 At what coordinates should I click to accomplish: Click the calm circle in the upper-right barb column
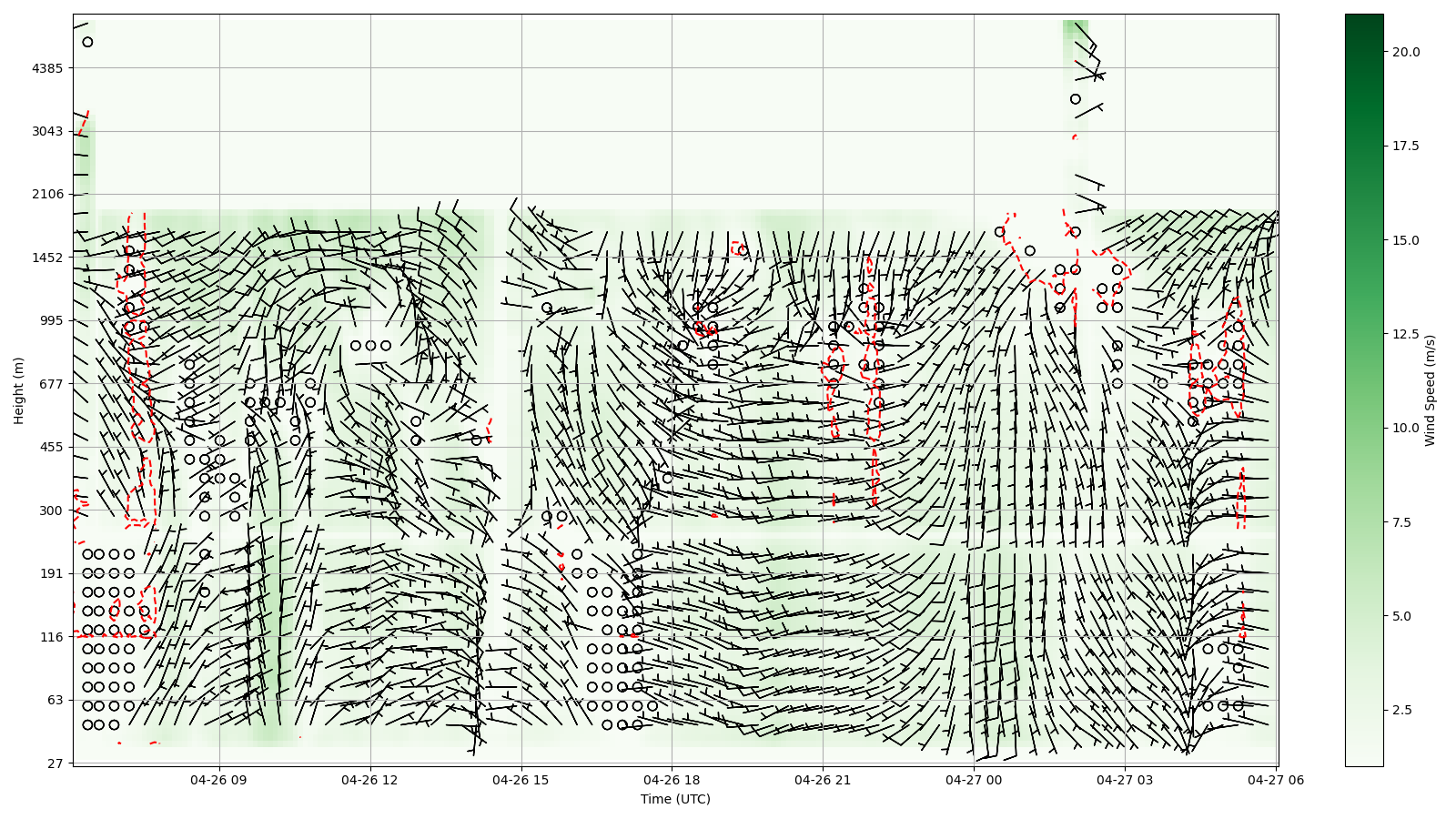coord(1076,99)
